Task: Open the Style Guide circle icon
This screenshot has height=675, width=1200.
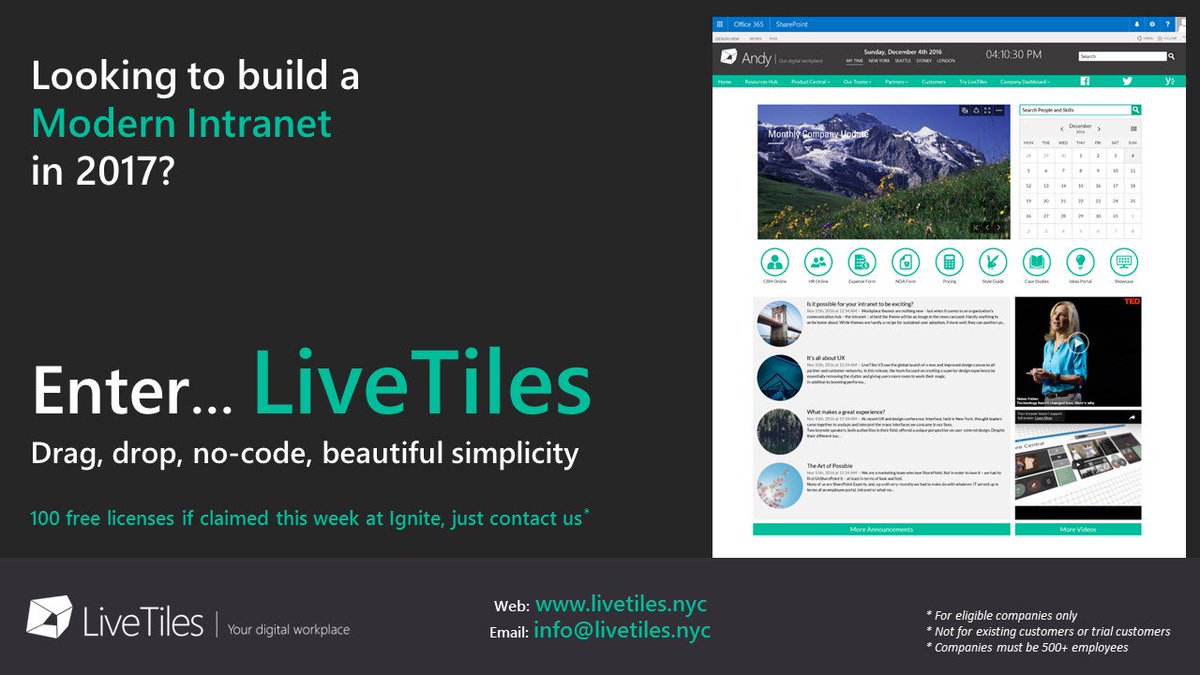Action: [992, 262]
